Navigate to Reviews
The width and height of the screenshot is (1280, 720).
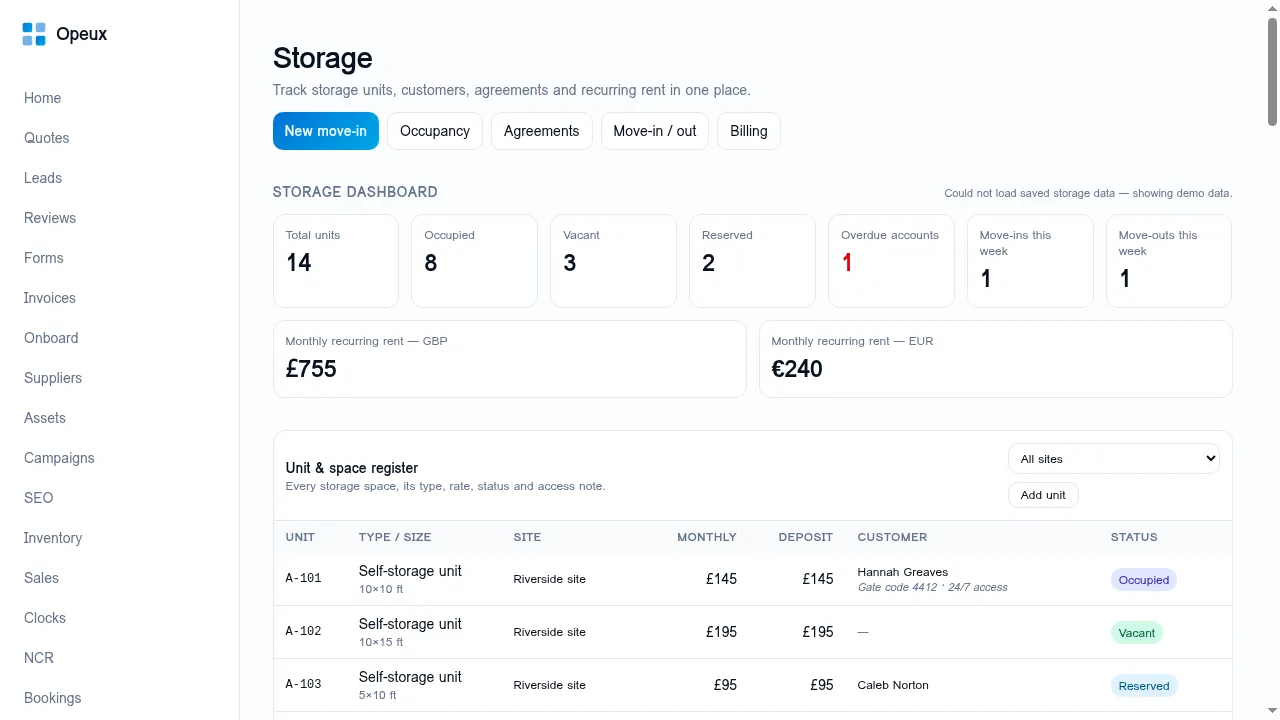point(50,218)
